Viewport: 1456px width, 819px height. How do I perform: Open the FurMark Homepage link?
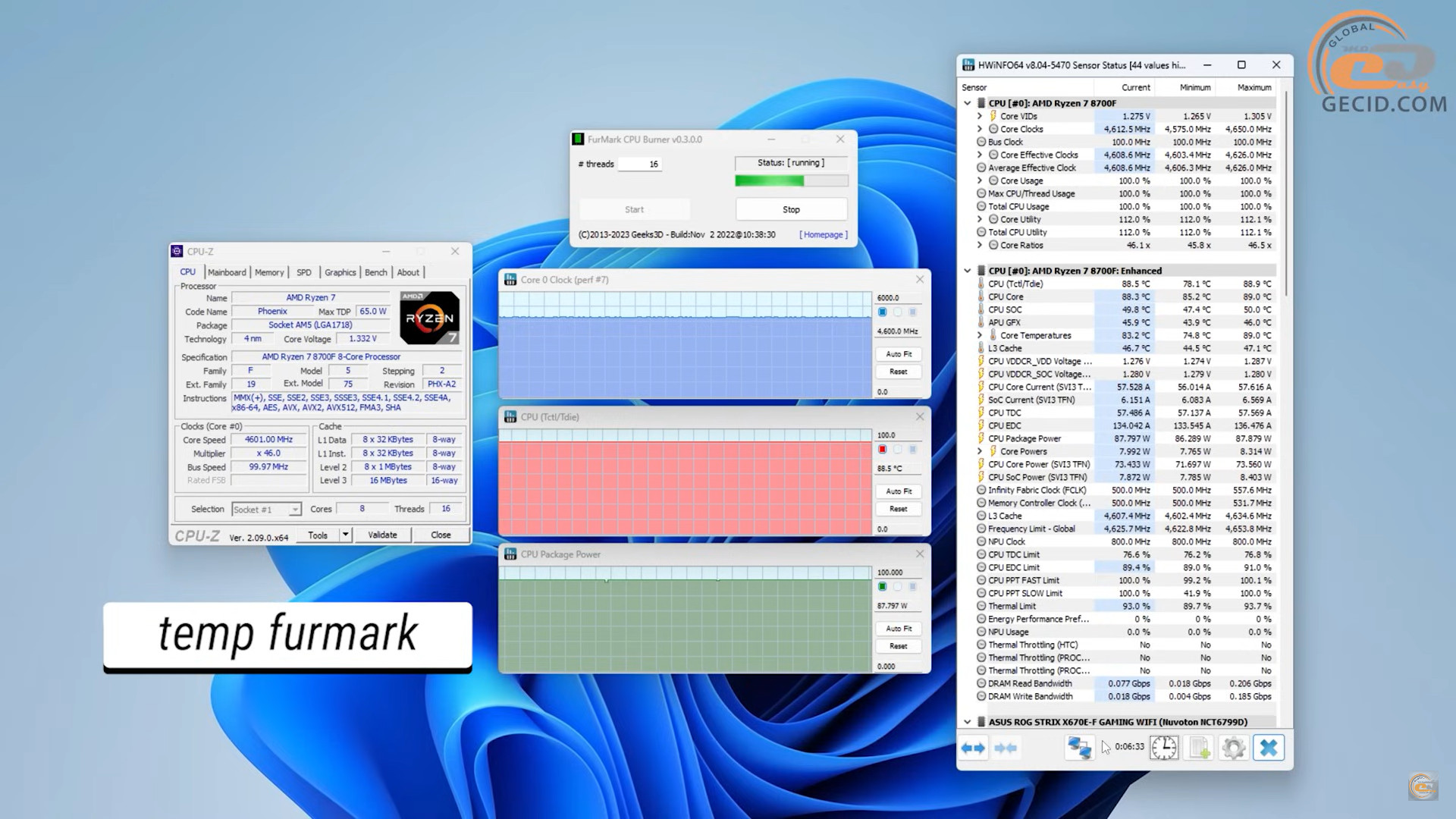point(824,234)
